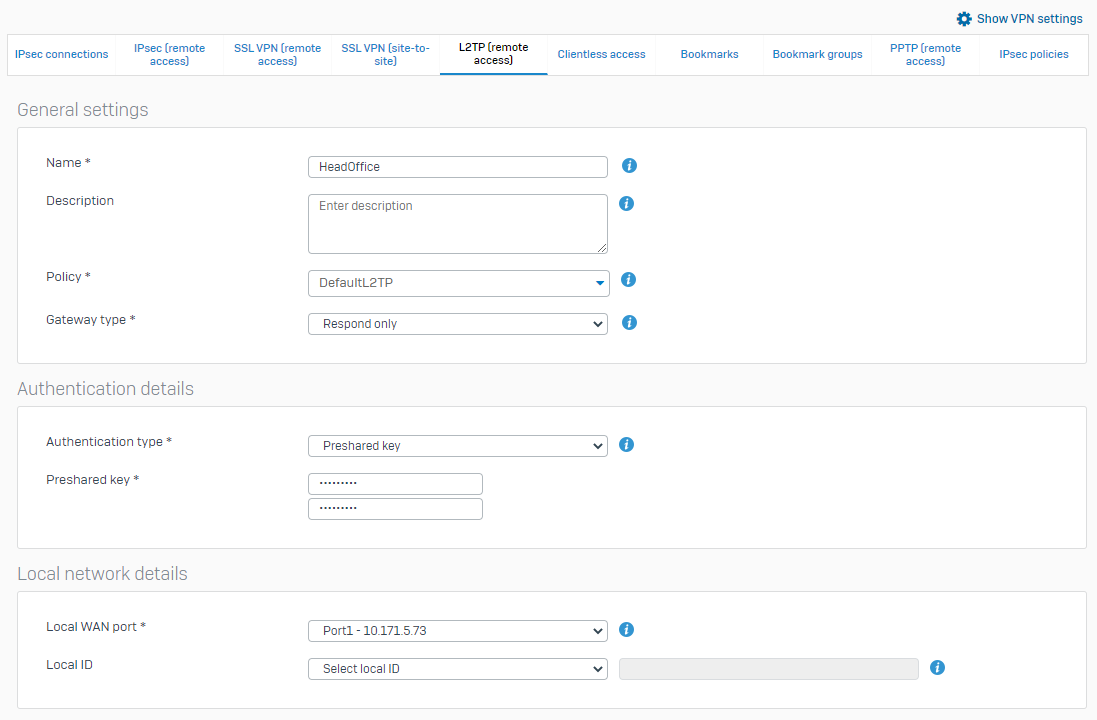Open the Local WAN port help tooltip
This screenshot has width=1097, height=720.
pyautogui.click(x=626, y=629)
